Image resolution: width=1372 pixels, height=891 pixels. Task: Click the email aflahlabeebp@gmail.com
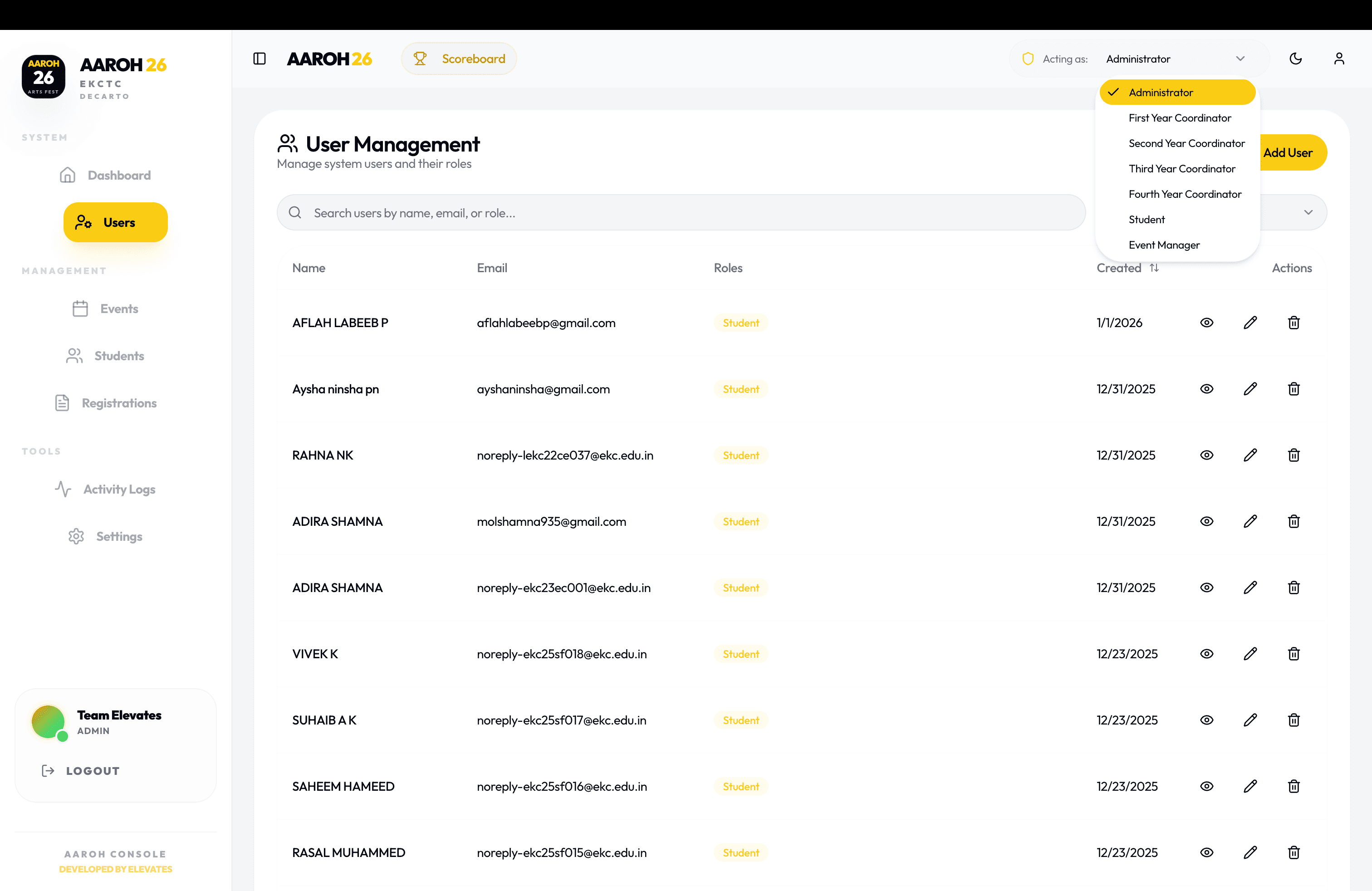(546, 323)
